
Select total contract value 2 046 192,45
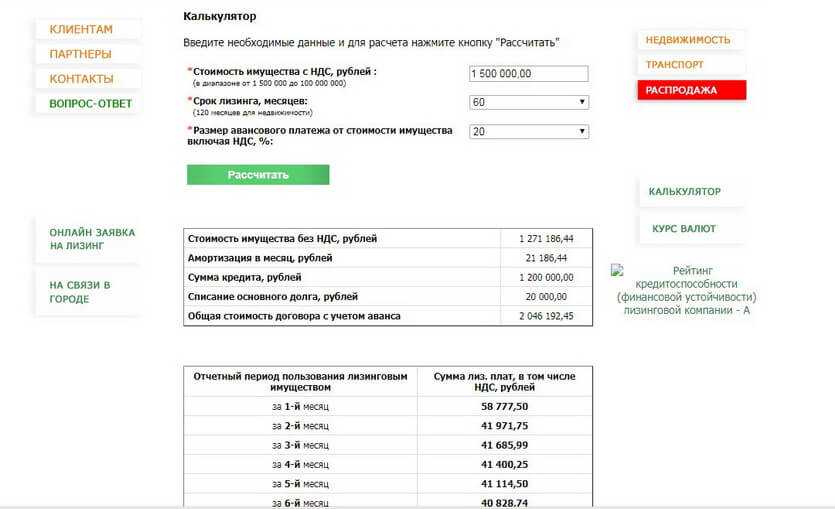546,316
